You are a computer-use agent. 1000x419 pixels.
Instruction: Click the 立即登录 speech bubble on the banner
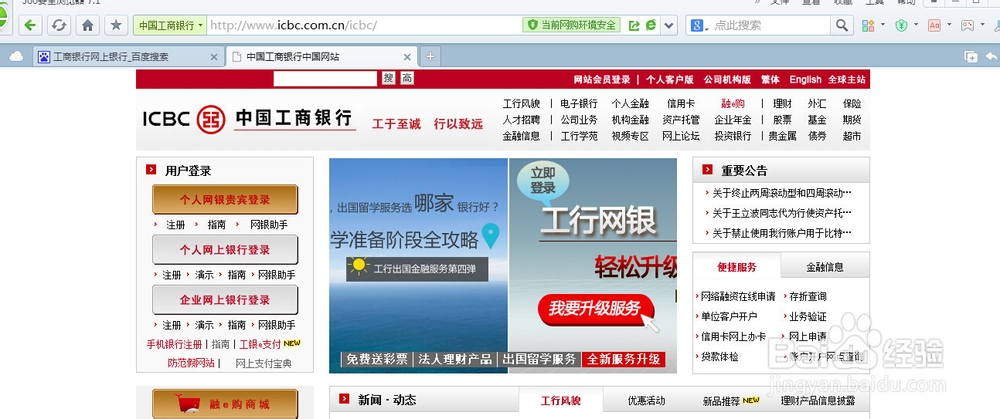(543, 180)
